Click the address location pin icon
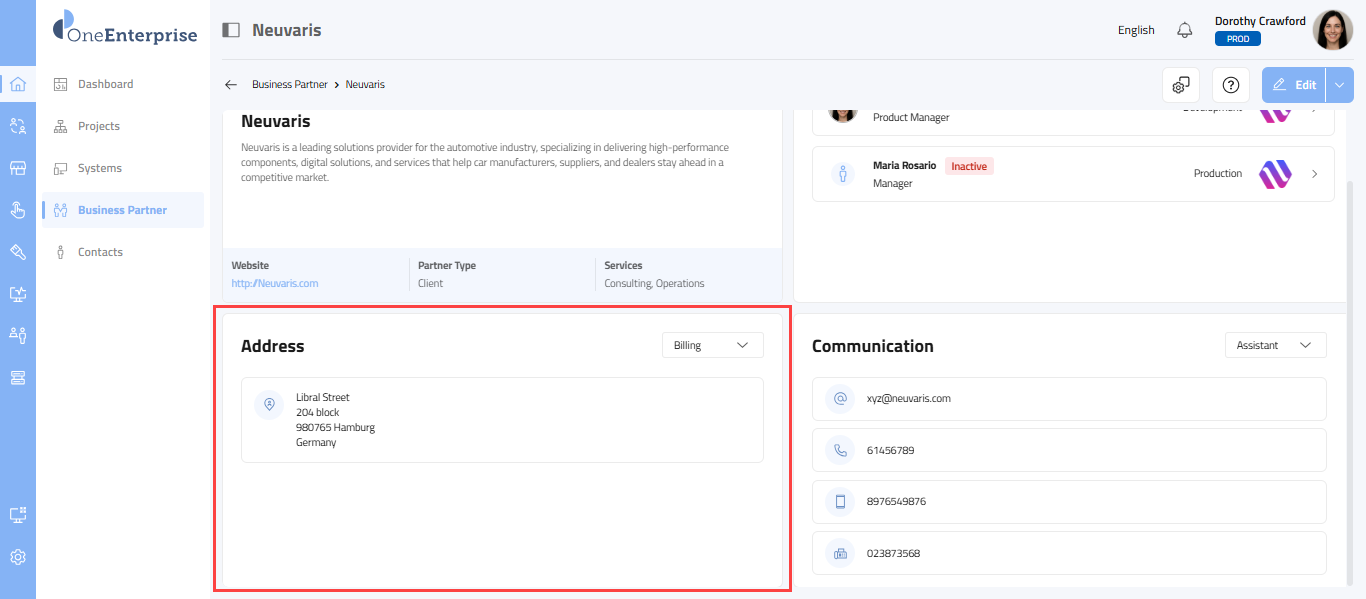Image resolution: width=1366 pixels, height=599 pixels. [269, 405]
